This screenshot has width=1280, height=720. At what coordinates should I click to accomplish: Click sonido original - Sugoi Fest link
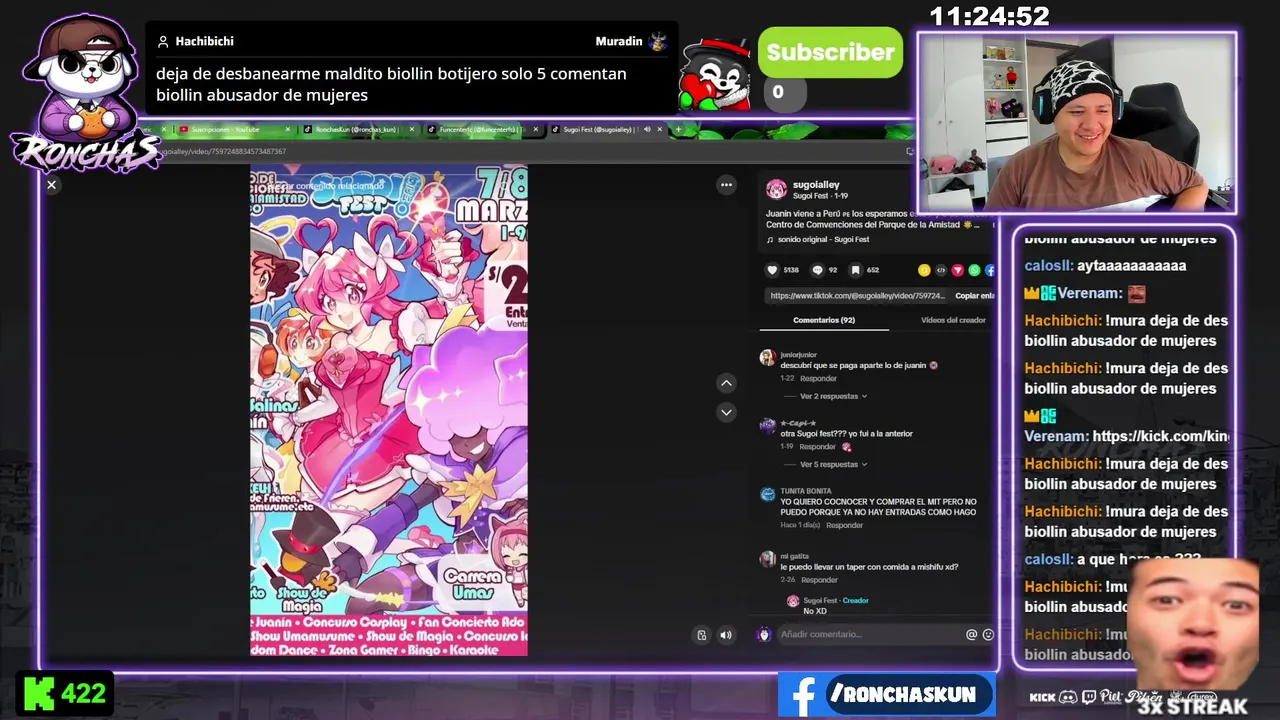[823, 240]
